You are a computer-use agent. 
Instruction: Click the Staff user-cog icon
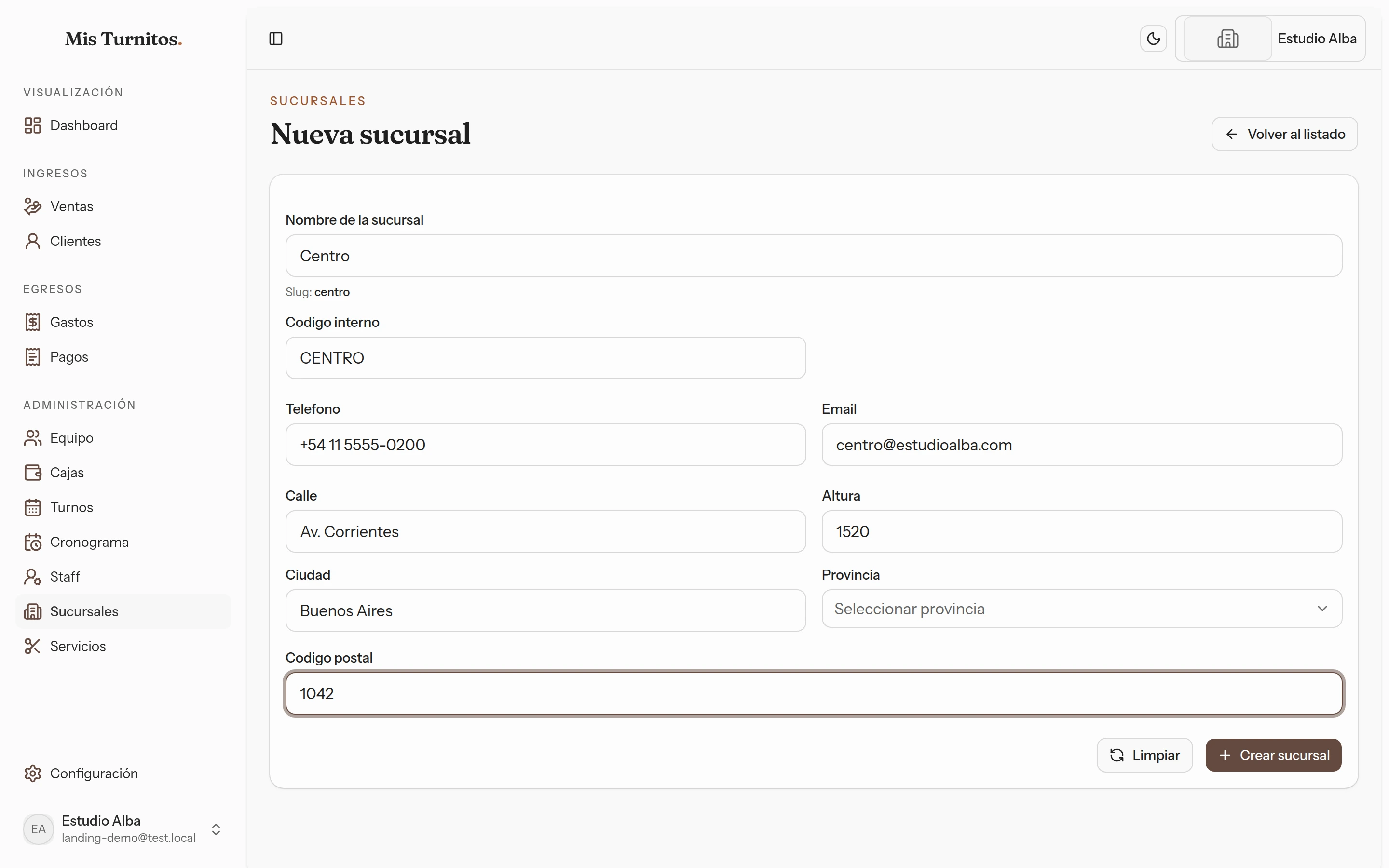coord(33,576)
